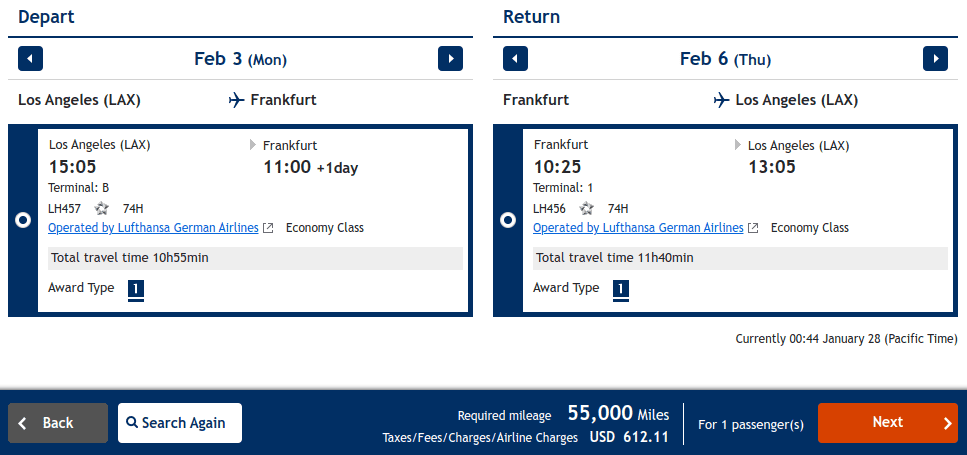
Task: Proceed with the orange Next button
Action: [x=887, y=423]
